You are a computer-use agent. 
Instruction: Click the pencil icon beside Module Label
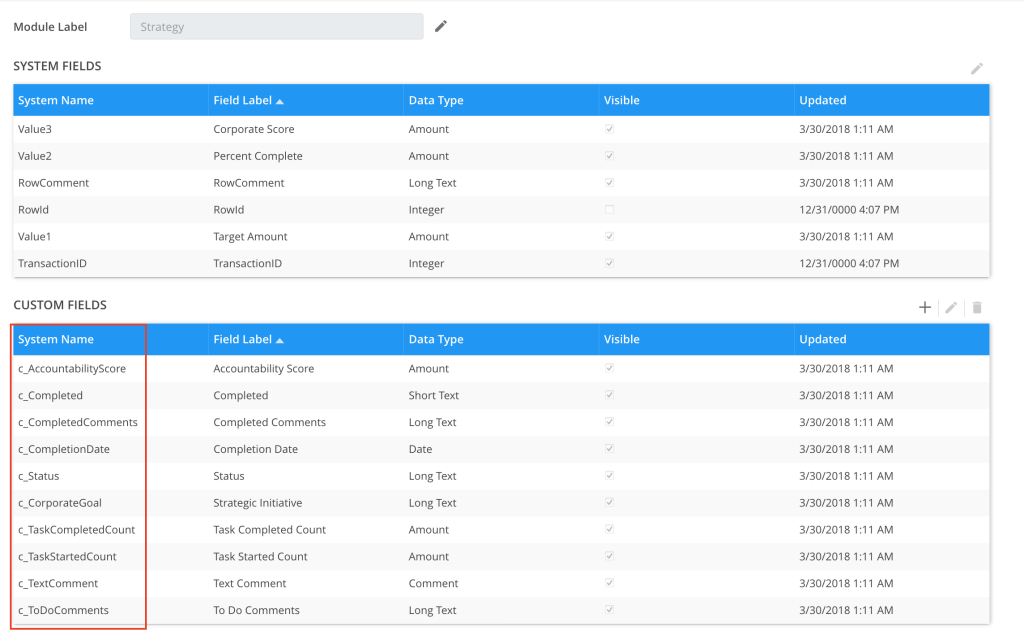point(441,26)
